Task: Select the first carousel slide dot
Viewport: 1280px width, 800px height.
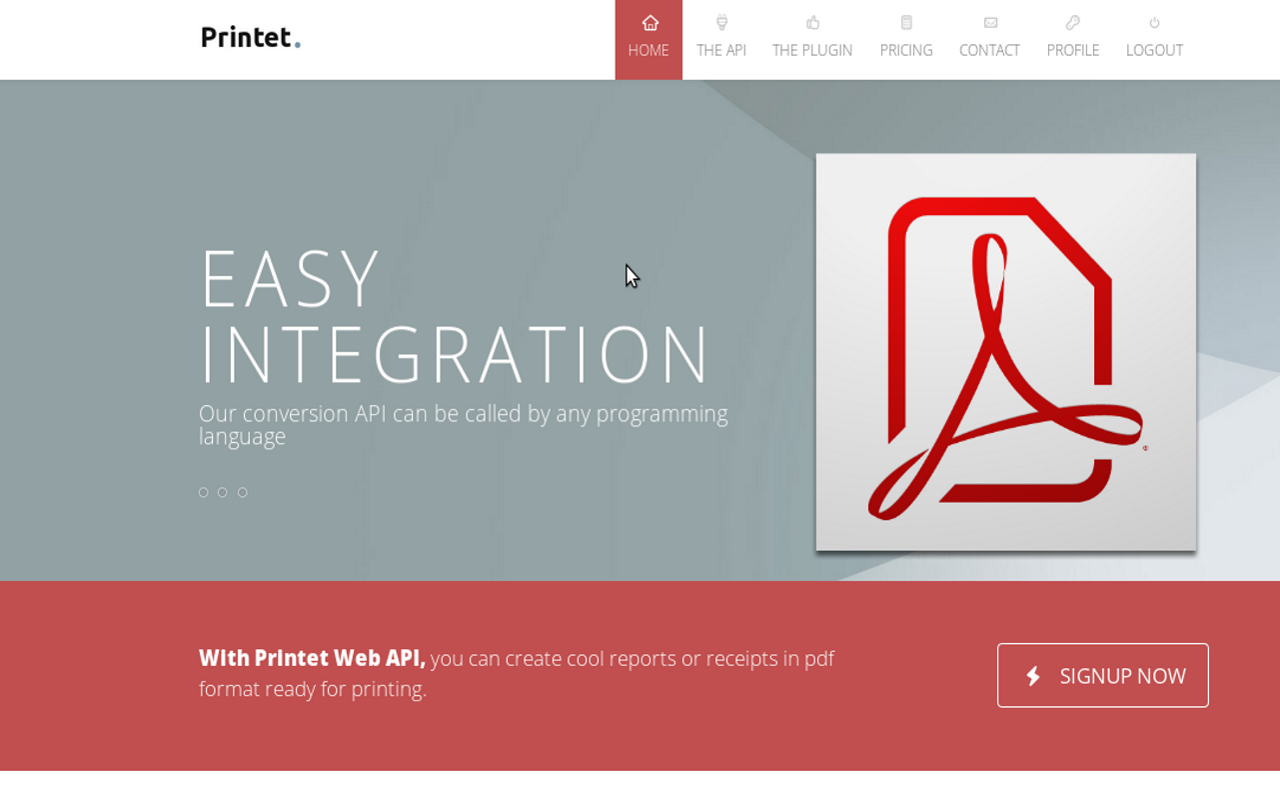Action: pyautogui.click(x=203, y=492)
